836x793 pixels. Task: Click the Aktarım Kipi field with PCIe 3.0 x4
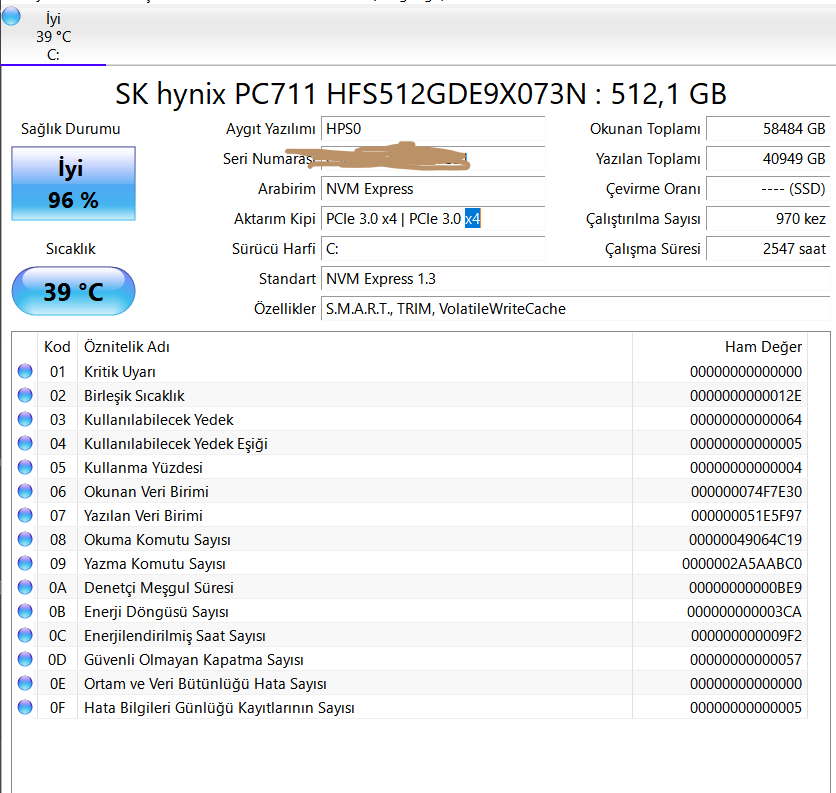click(x=433, y=219)
